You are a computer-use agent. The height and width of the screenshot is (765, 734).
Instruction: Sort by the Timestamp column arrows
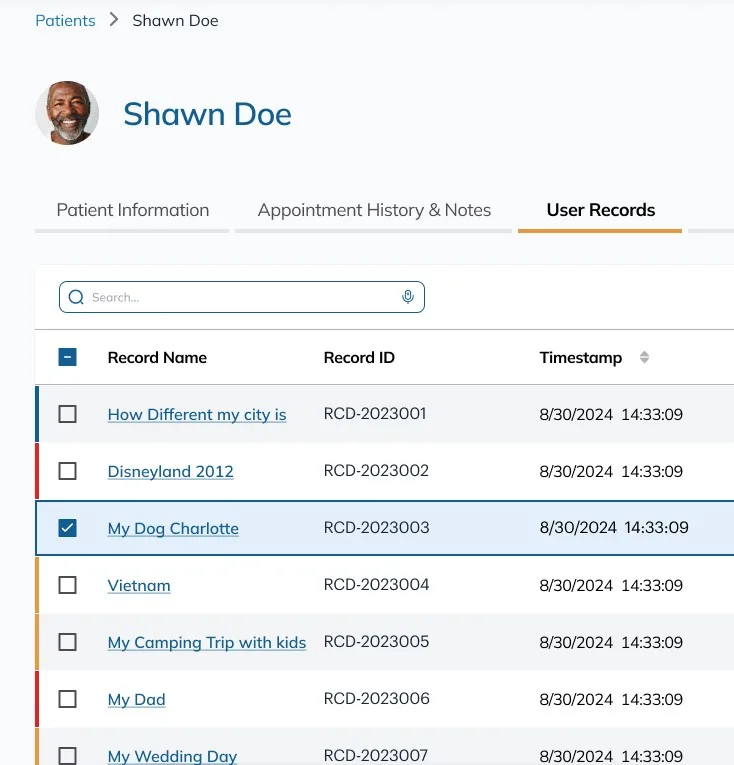644,357
